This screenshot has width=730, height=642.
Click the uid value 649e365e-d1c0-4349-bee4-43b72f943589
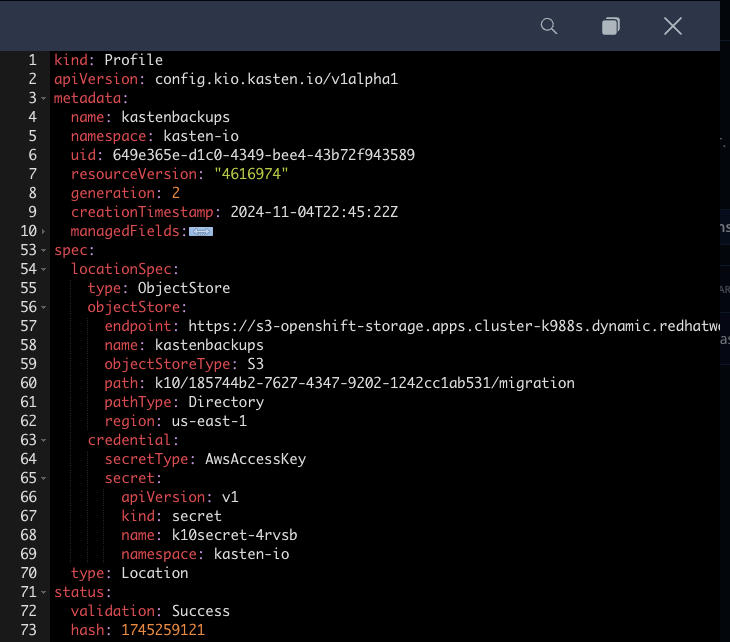pyautogui.click(x=264, y=155)
